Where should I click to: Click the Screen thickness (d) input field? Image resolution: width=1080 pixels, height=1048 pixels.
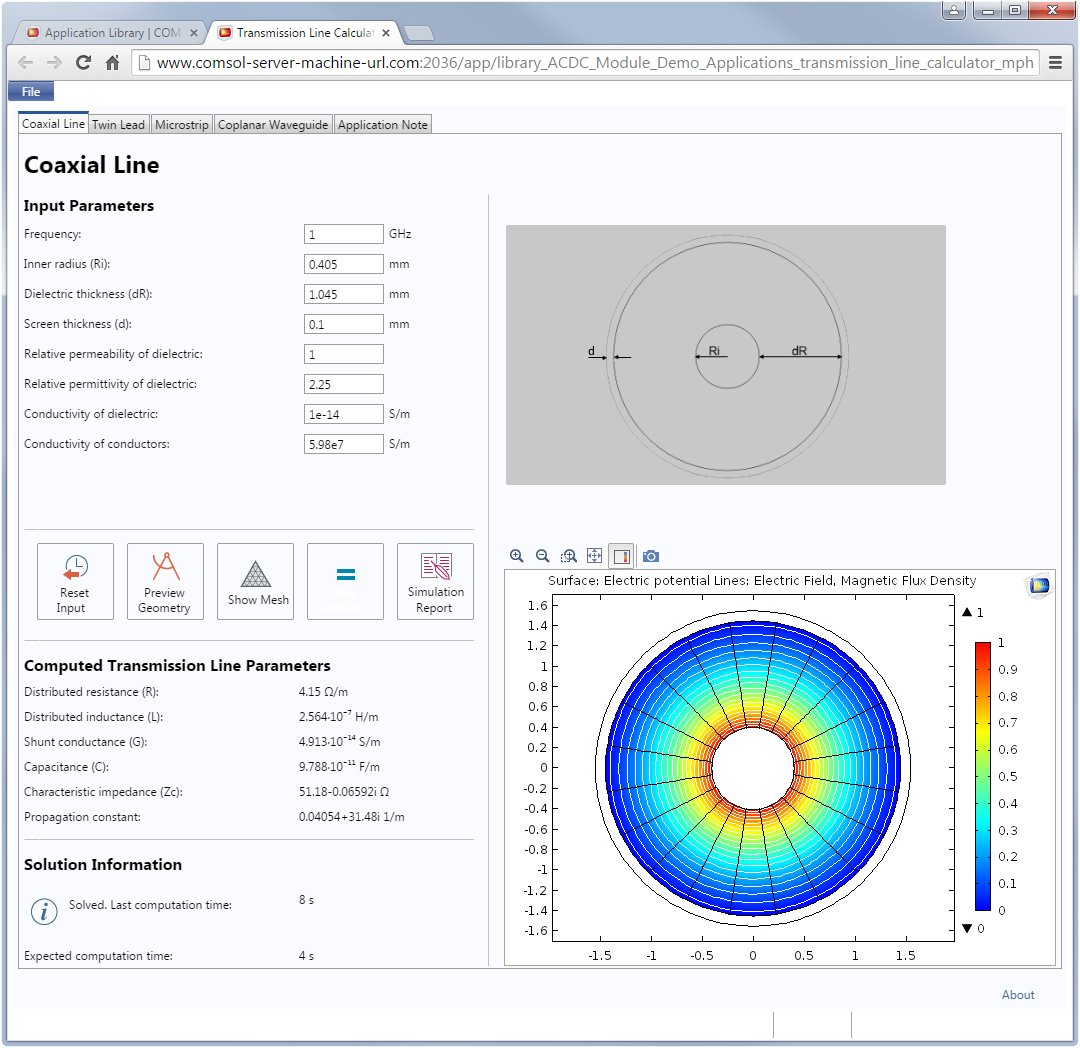(344, 324)
